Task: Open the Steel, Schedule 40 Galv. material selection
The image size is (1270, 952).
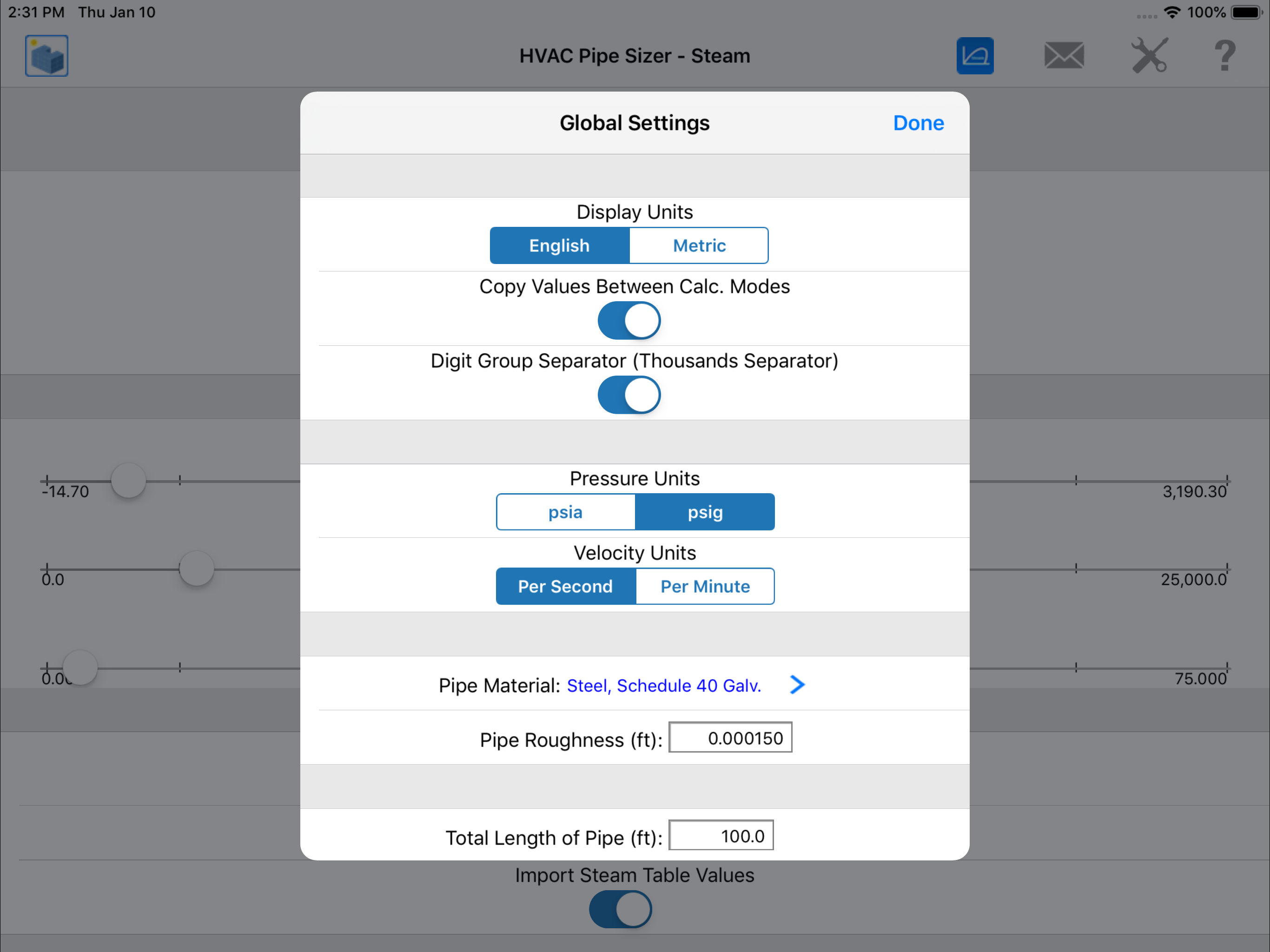Action: (x=664, y=686)
